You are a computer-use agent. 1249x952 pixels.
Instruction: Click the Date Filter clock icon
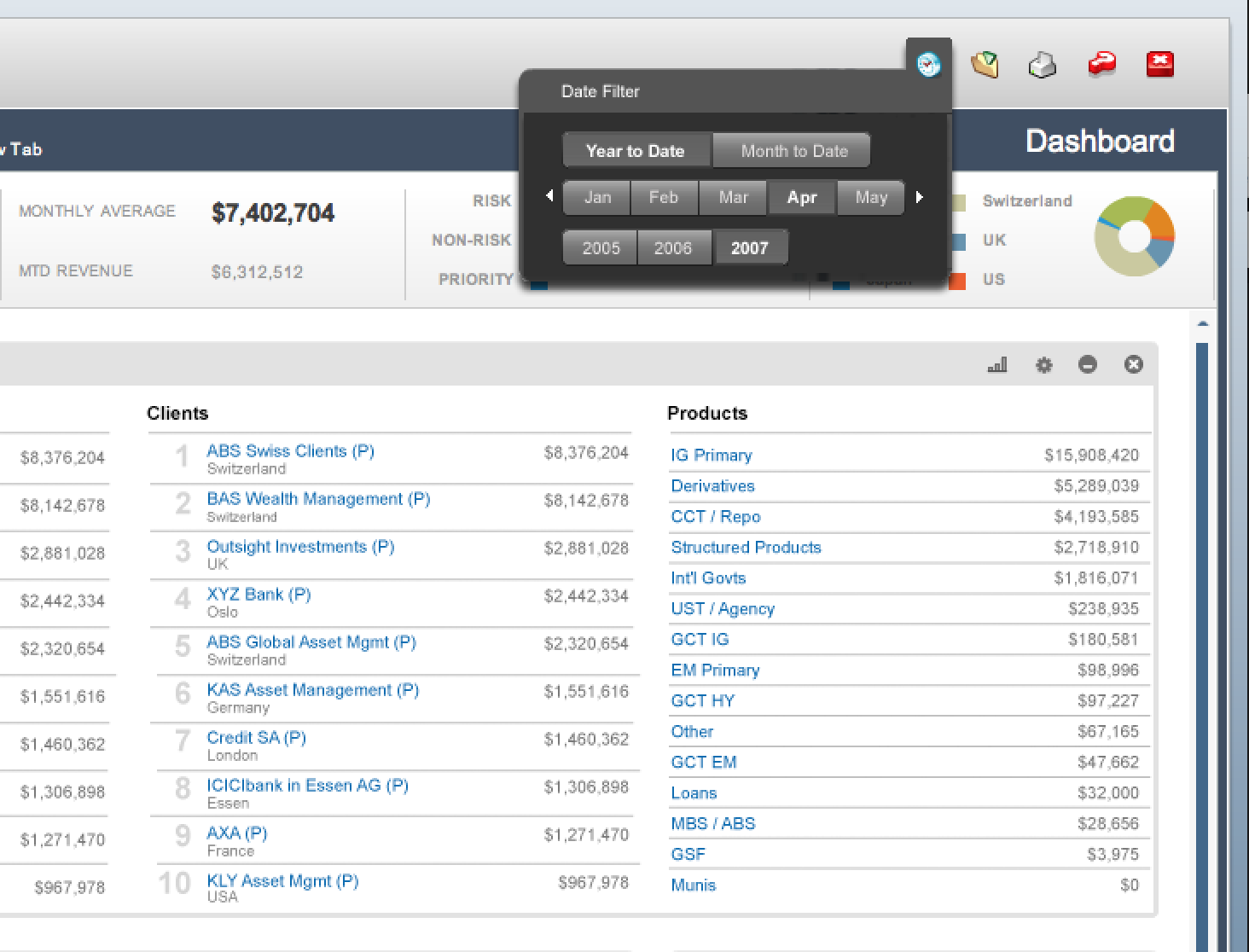pyautogui.click(x=928, y=64)
